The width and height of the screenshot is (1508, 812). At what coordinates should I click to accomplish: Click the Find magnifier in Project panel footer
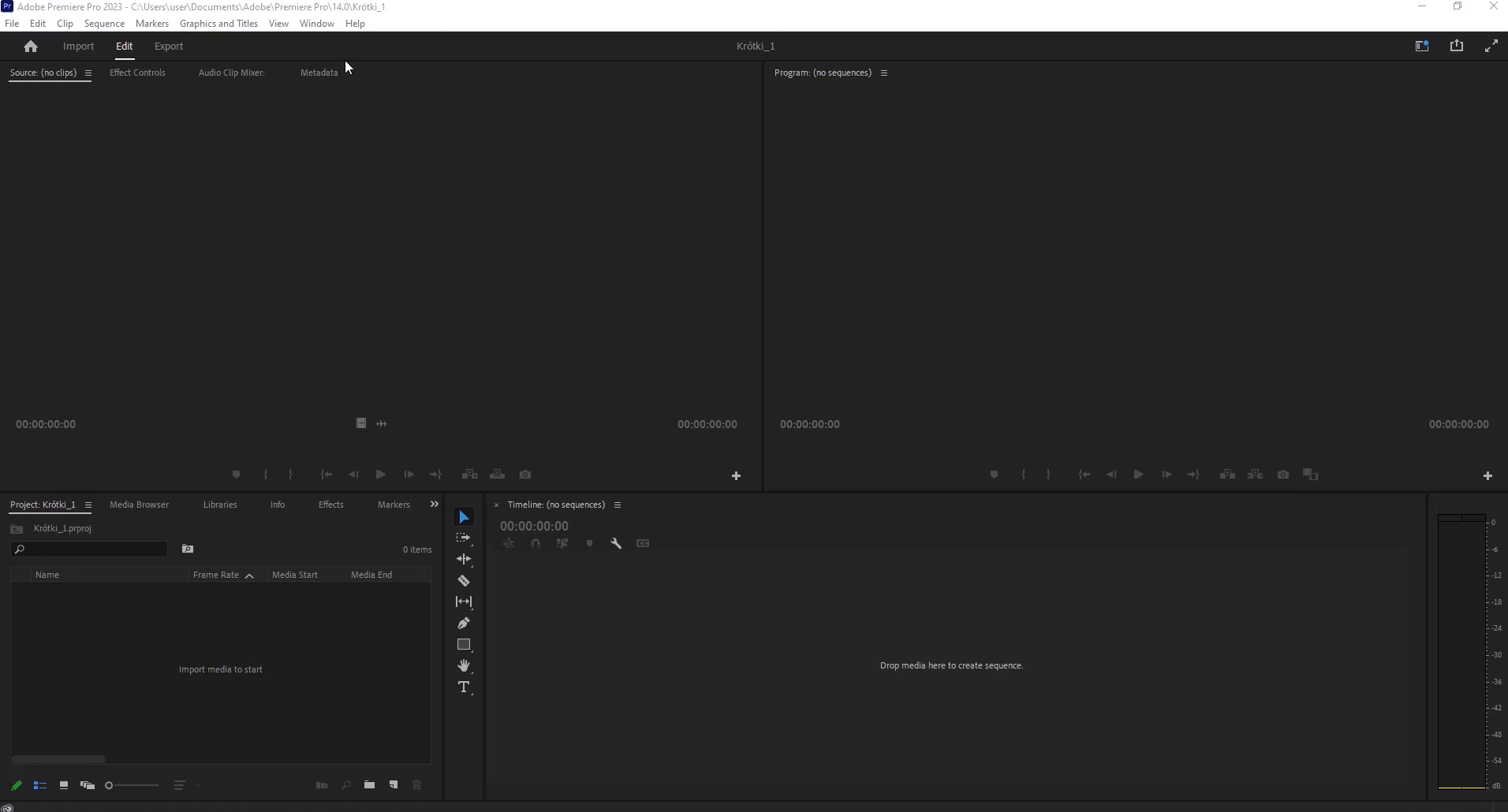[x=345, y=785]
